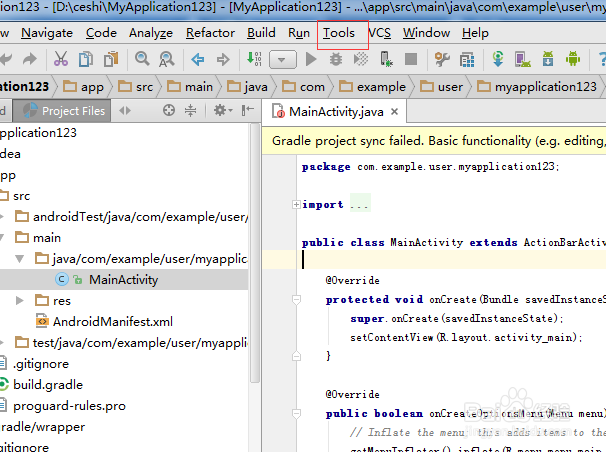Close the MainActivity.java tab

click(394, 112)
